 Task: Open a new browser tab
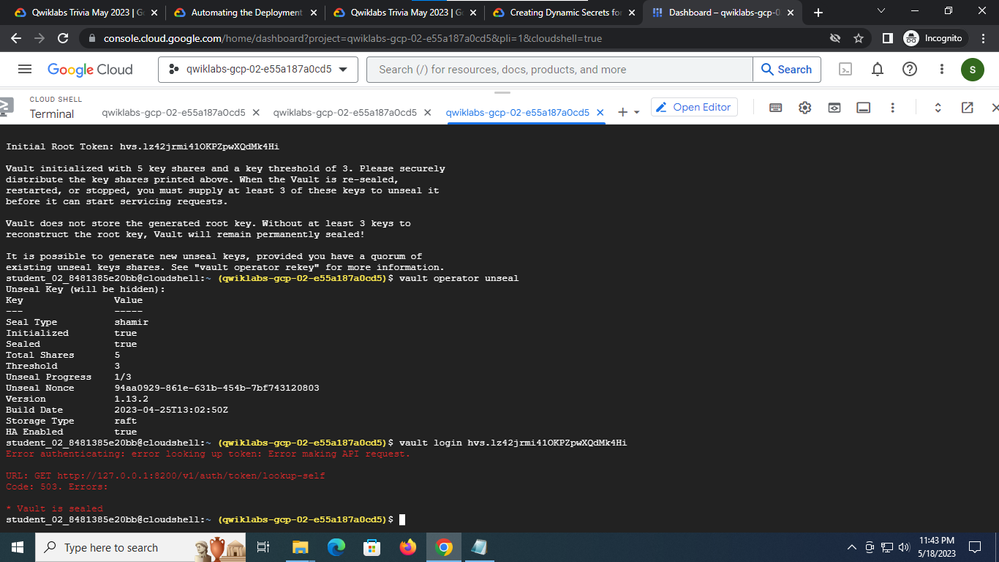point(818,13)
